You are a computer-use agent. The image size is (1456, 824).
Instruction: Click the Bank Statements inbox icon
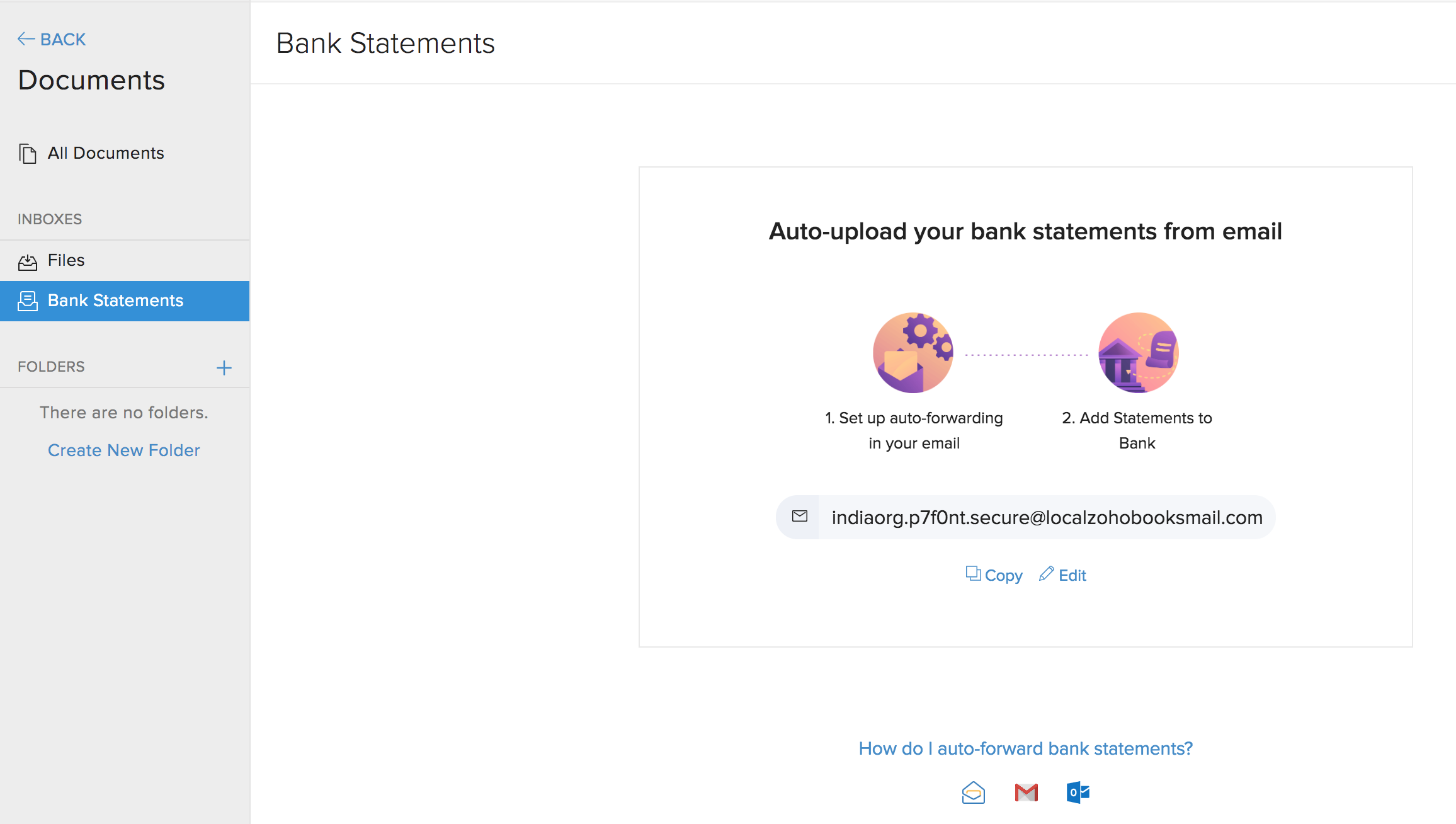tap(28, 300)
